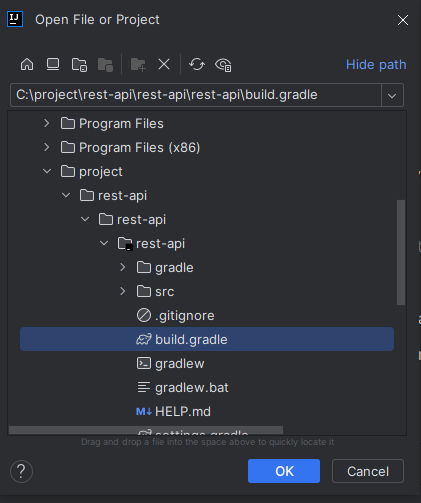Refresh the file tree
Viewport: 421px width, 503px height.
(197, 64)
